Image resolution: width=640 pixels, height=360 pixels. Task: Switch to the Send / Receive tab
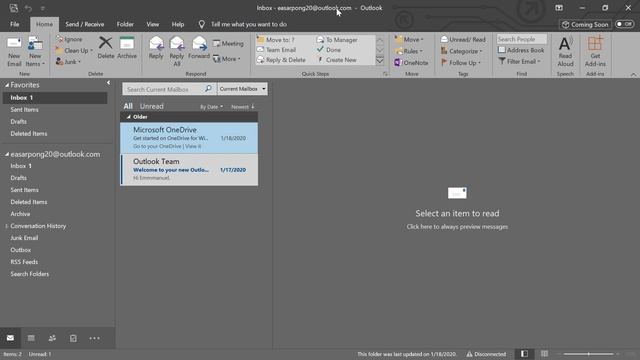pyautogui.click(x=84, y=24)
